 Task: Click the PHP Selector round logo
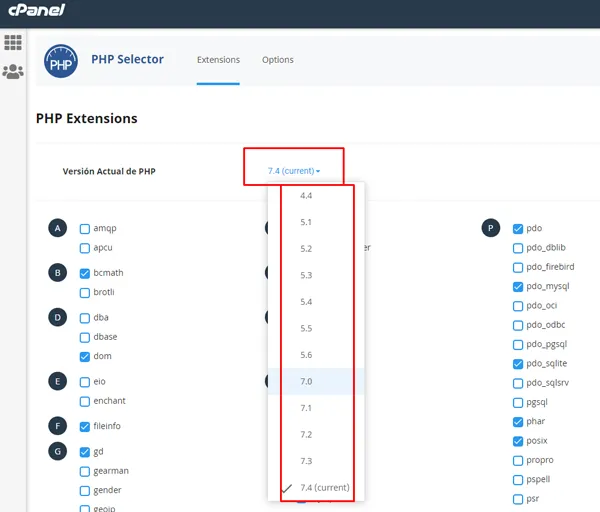click(61, 61)
